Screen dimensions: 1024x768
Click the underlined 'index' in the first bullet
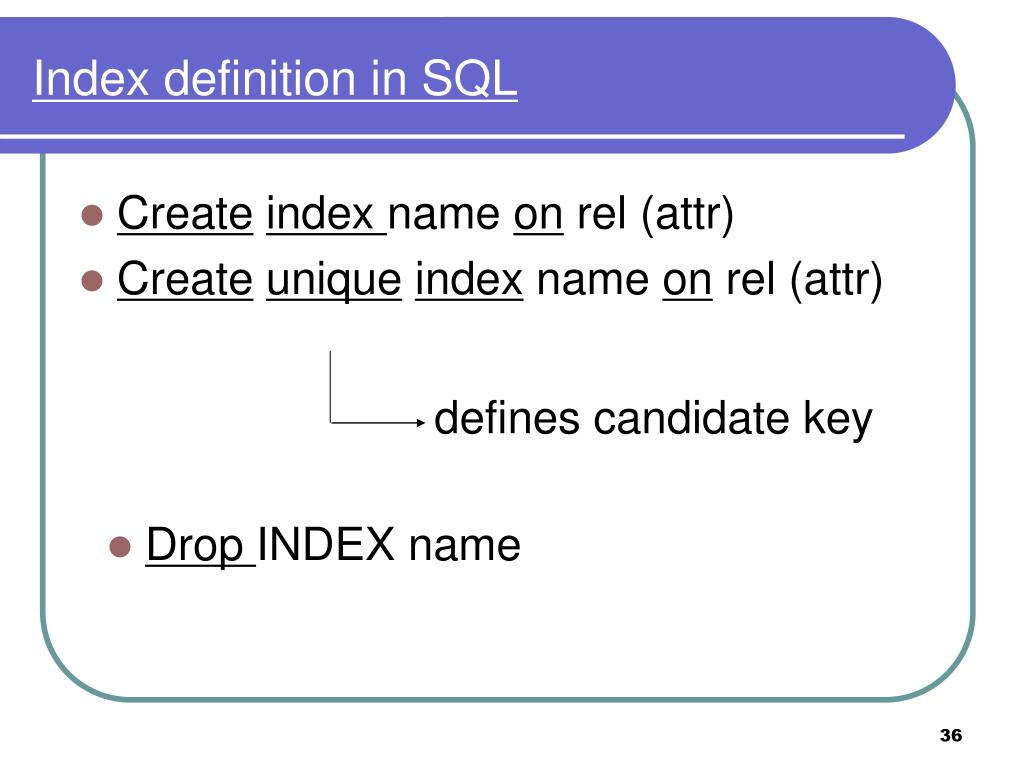320,214
